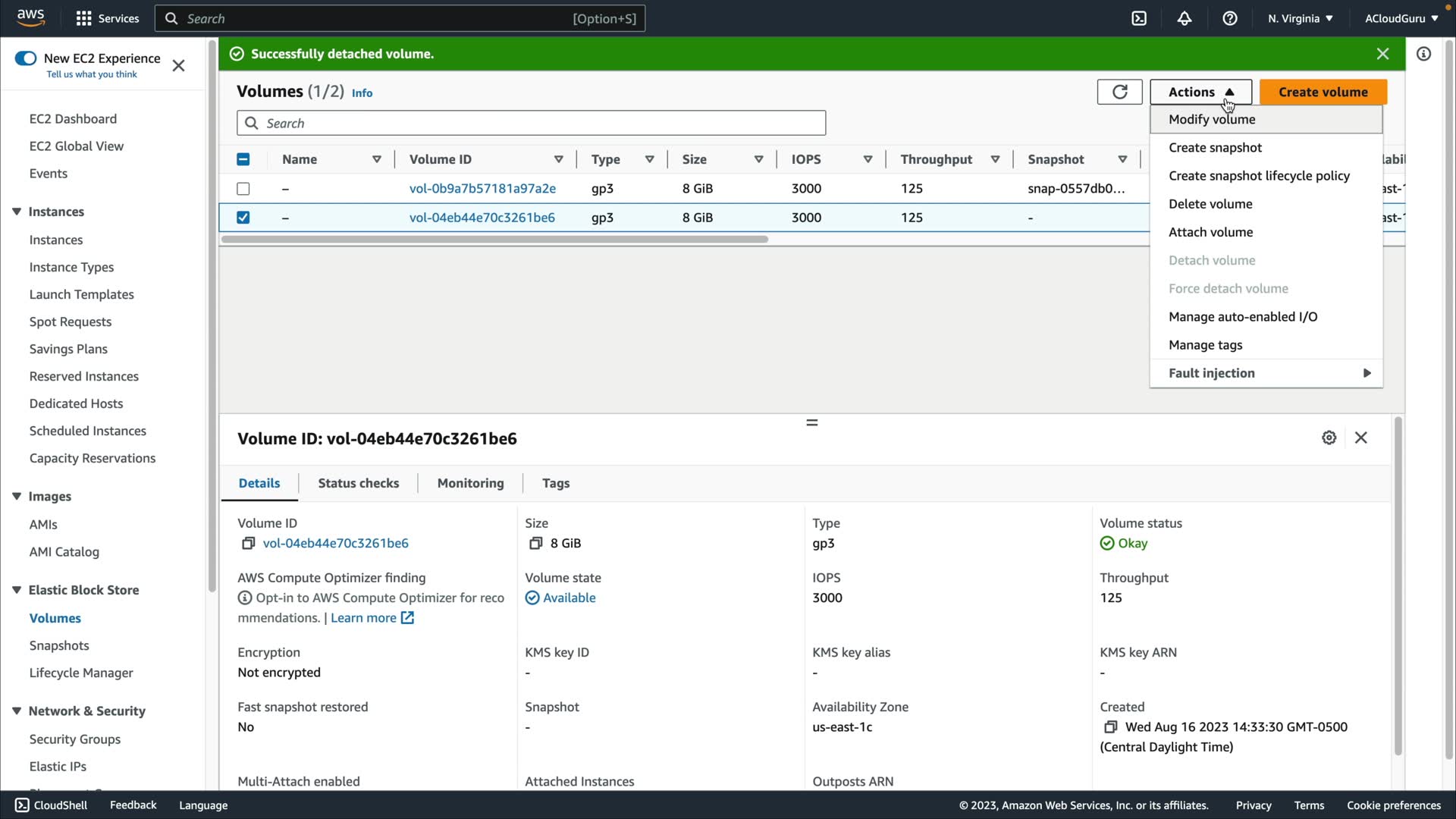
Task: Uncheck the vol-04eb44e70c3261be6 row checkbox
Action: (x=243, y=218)
